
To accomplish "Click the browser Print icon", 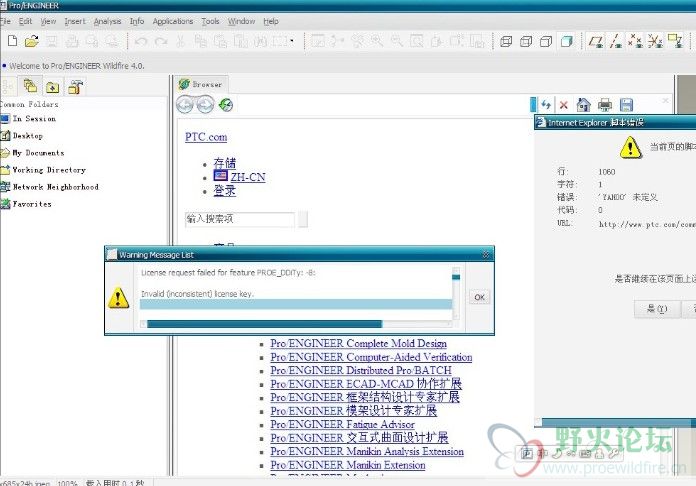I will [x=605, y=105].
